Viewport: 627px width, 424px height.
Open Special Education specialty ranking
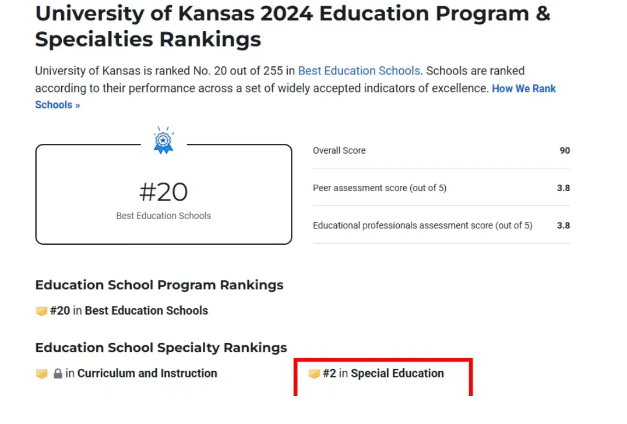397,373
